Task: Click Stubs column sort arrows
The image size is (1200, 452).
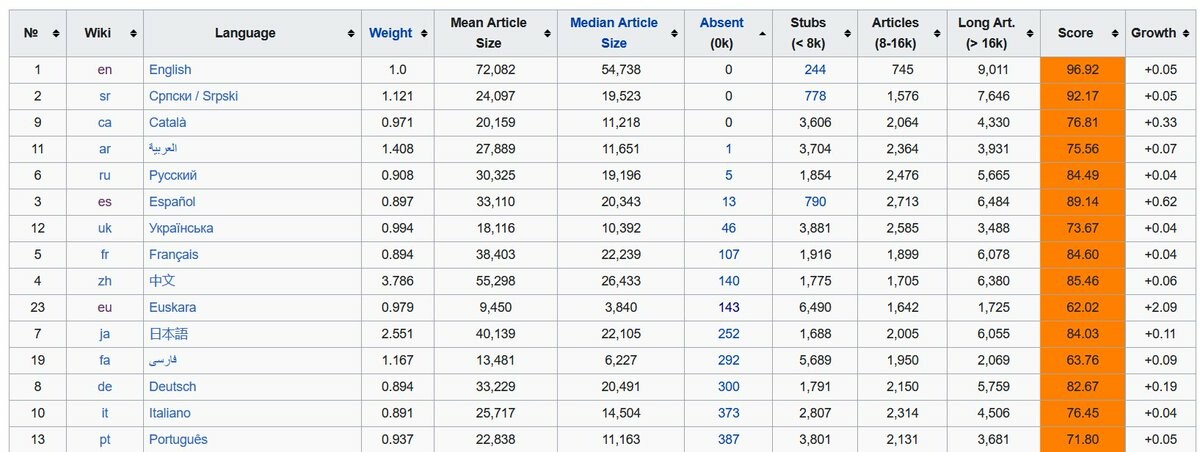Action: pyautogui.click(x=848, y=34)
